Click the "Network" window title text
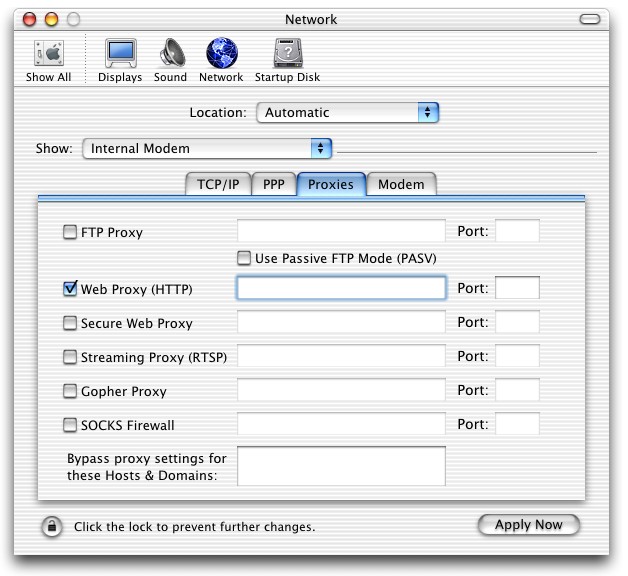Viewport: 628px width, 576px height. pos(311,19)
